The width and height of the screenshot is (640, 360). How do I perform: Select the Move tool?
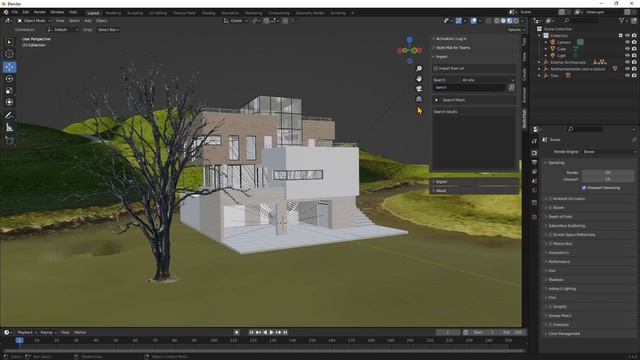[x=9, y=67]
